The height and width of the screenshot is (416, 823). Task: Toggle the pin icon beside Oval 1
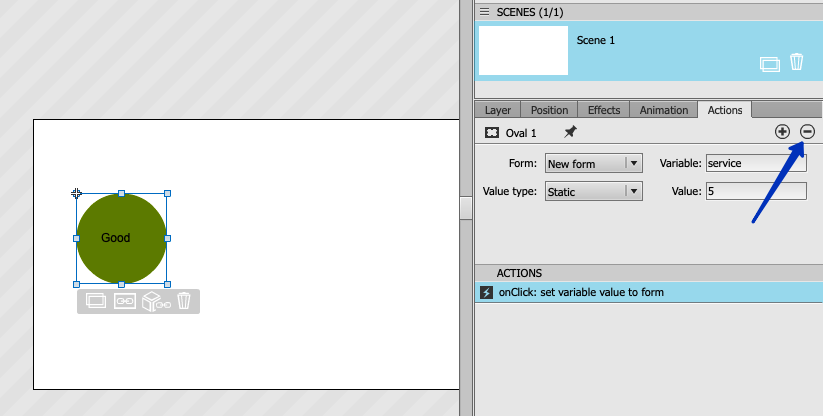pos(570,132)
